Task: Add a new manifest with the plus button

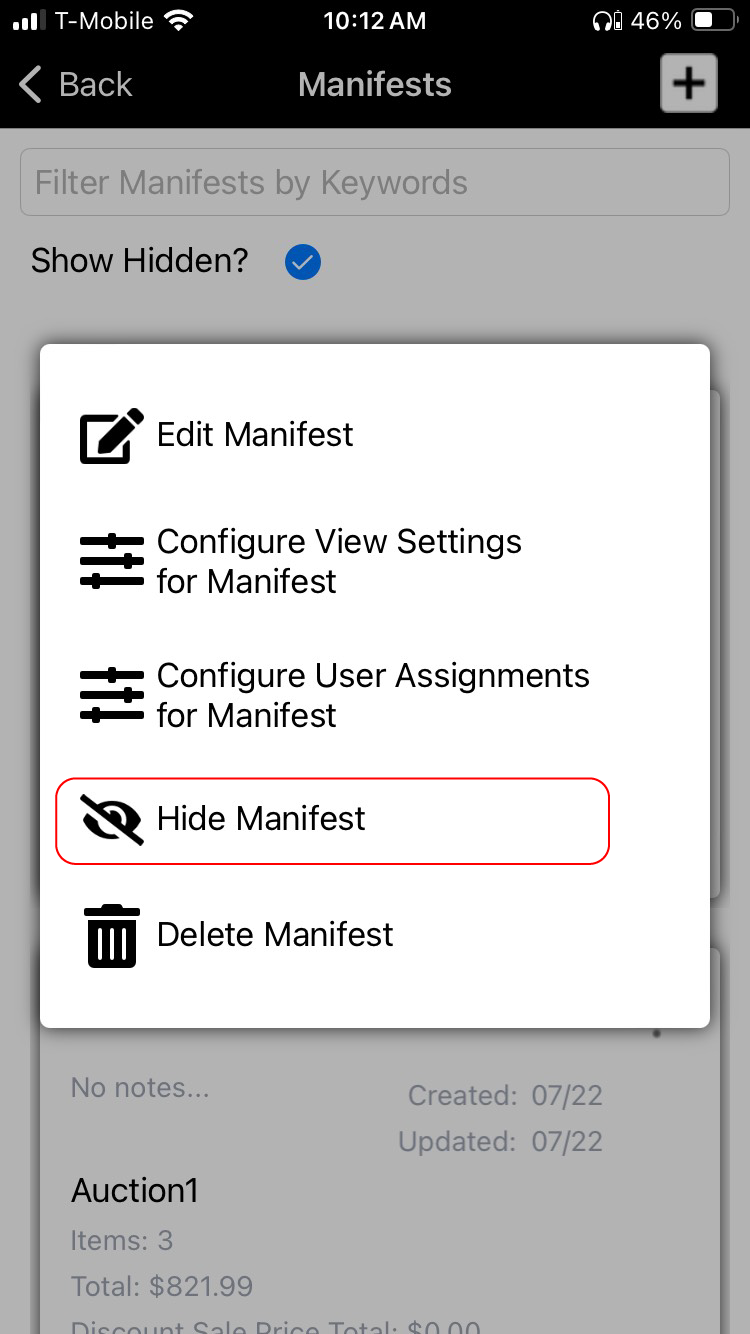Action: (688, 83)
